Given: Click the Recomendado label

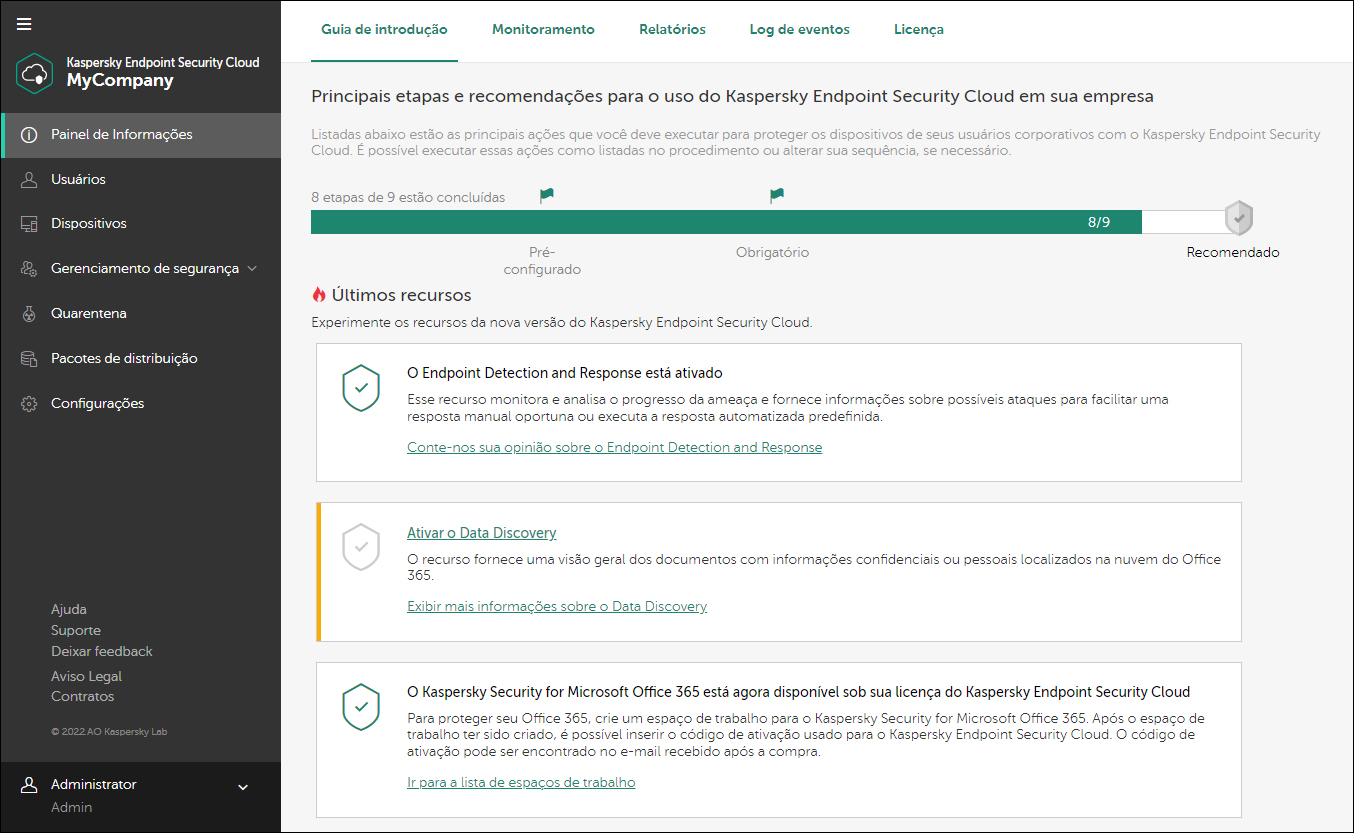Looking at the screenshot, I should [1233, 252].
